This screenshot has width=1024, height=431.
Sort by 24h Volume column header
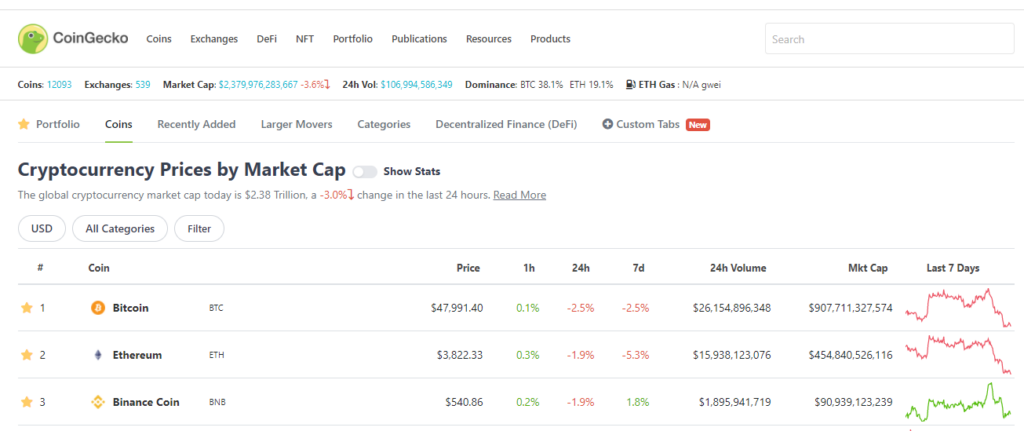point(739,268)
